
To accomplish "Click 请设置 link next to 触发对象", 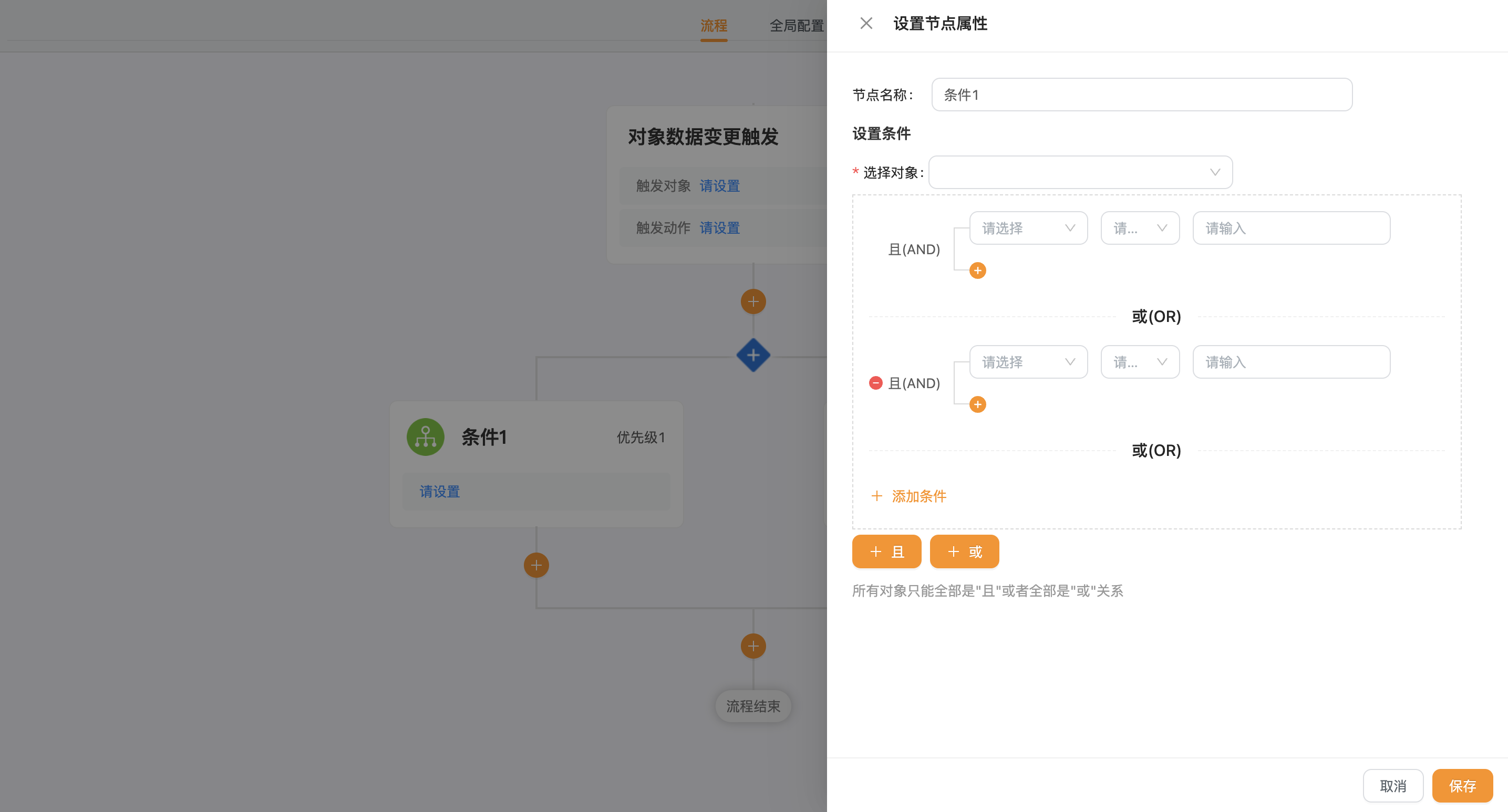I will tap(719, 186).
